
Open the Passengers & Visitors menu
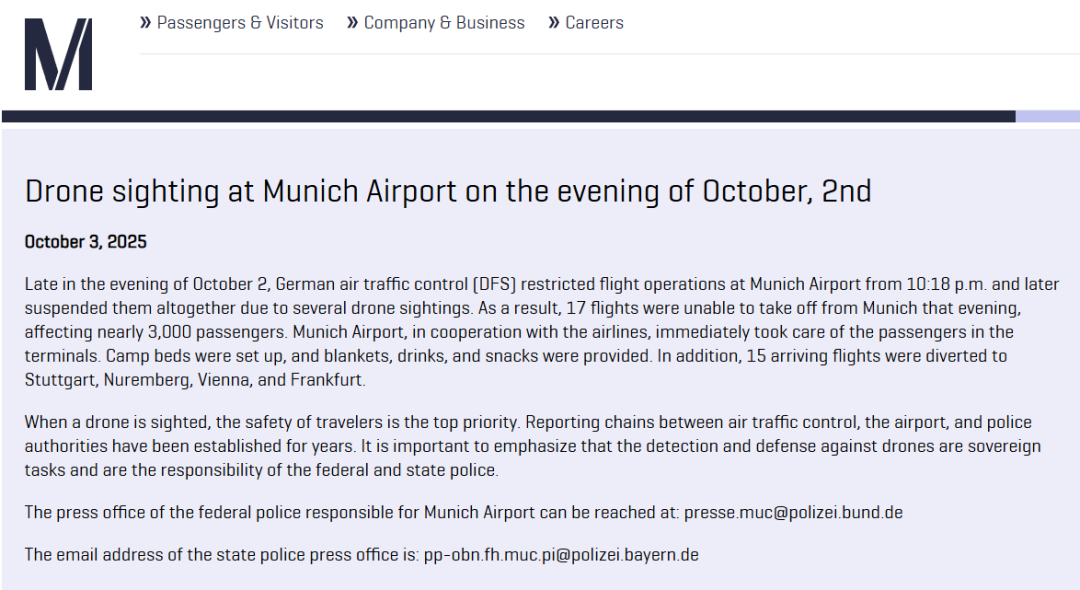tap(240, 22)
